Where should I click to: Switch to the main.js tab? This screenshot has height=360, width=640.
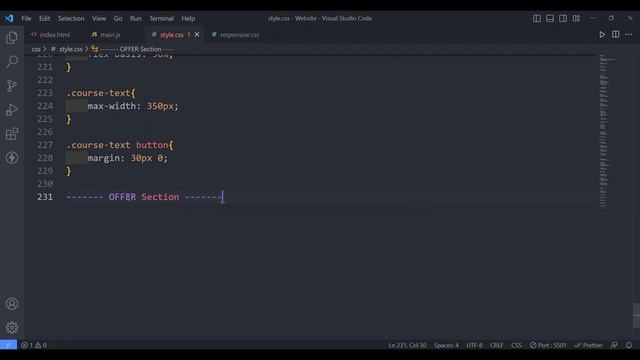coord(110,35)
